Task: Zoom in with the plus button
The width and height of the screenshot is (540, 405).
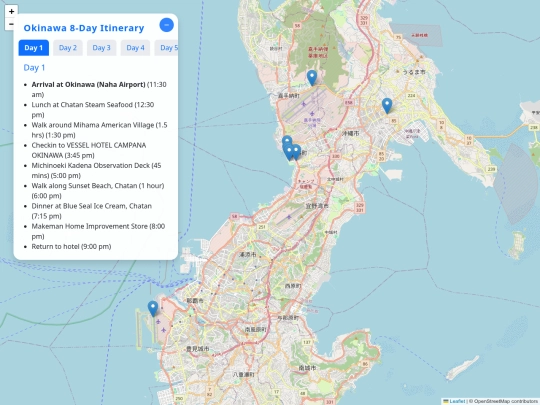Action: point(11,11)
